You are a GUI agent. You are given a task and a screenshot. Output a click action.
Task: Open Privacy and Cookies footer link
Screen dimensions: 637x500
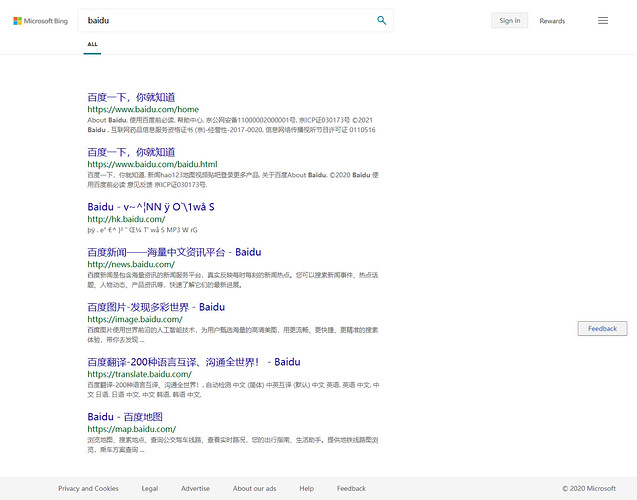click(x=88, y=488)
